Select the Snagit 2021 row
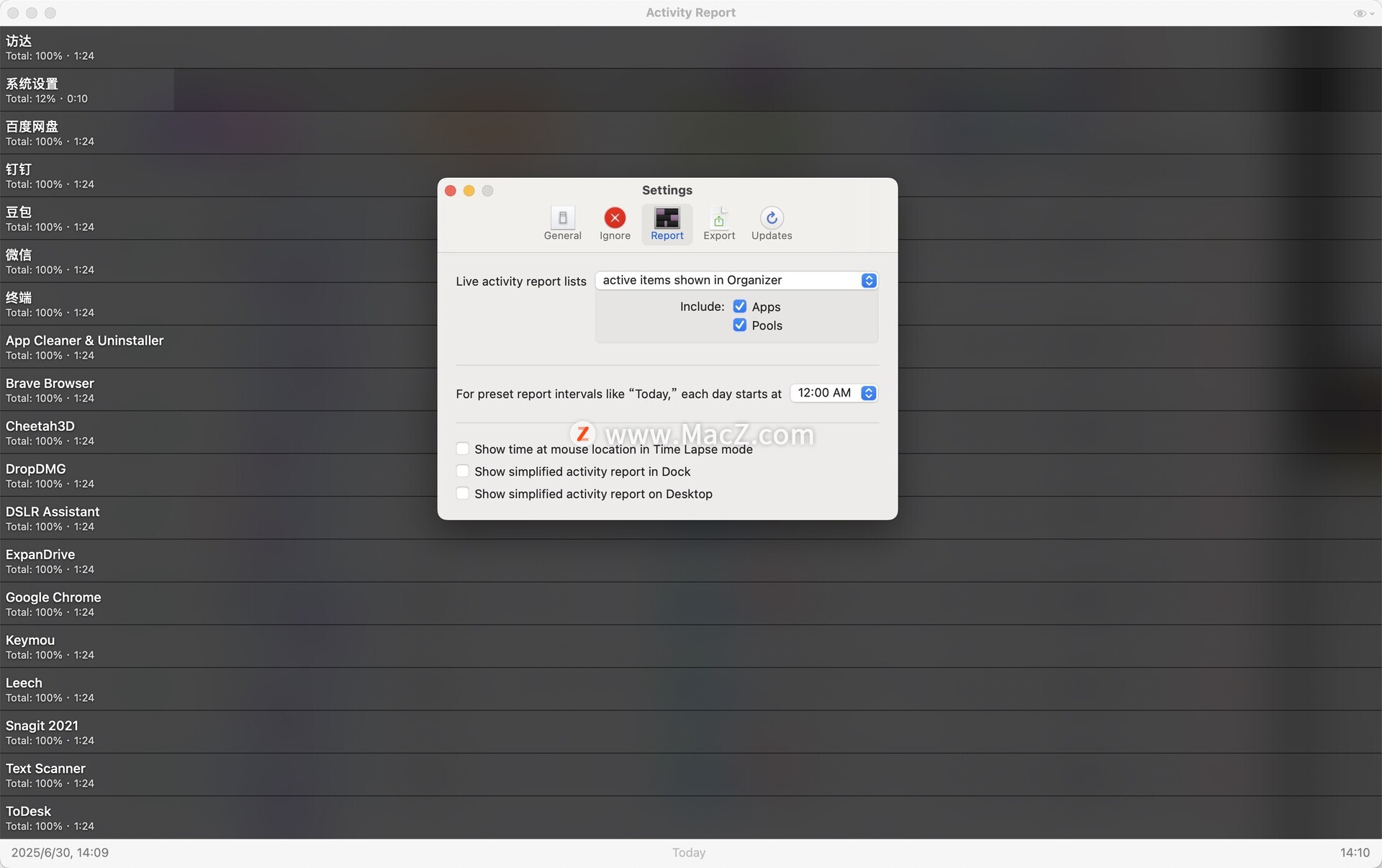 click(691, 733)
